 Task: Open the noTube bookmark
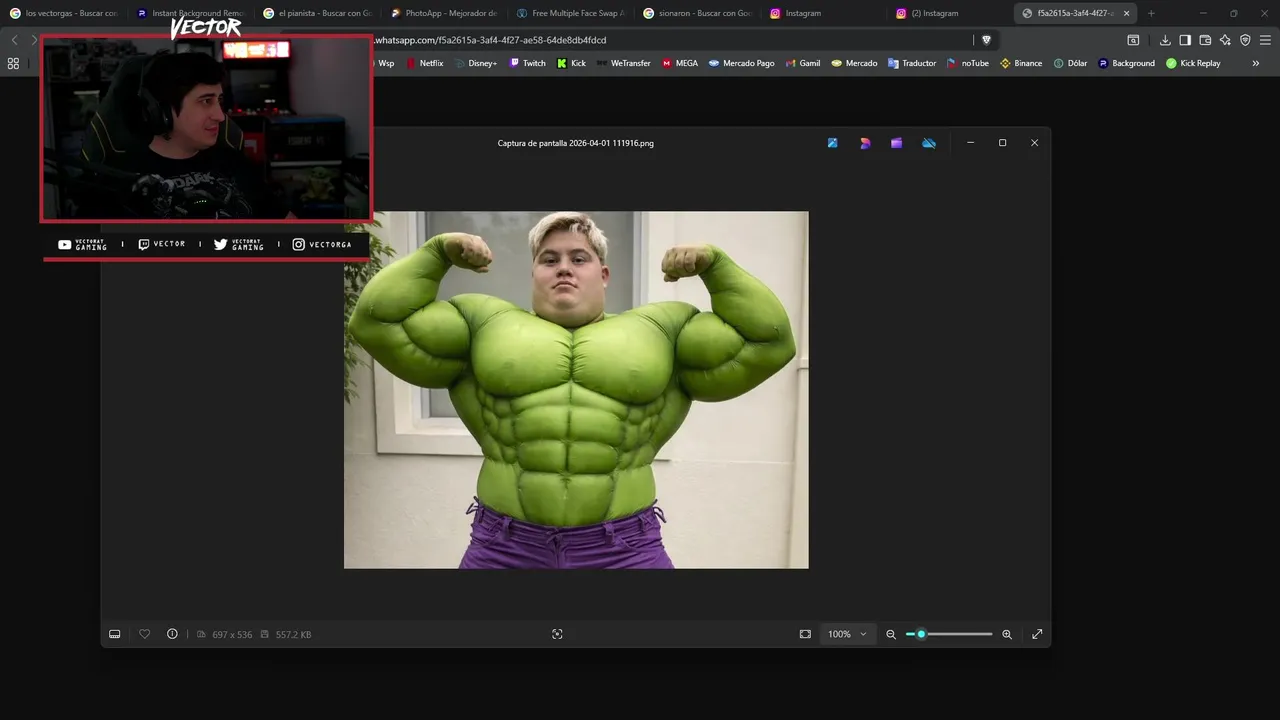coord(968,63)
